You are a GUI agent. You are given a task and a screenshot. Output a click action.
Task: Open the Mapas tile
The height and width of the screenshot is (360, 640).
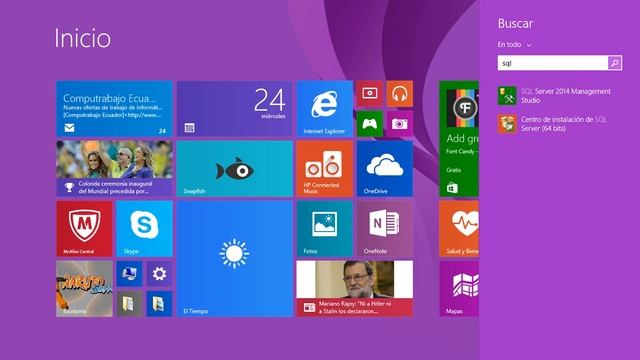point(459,289)
